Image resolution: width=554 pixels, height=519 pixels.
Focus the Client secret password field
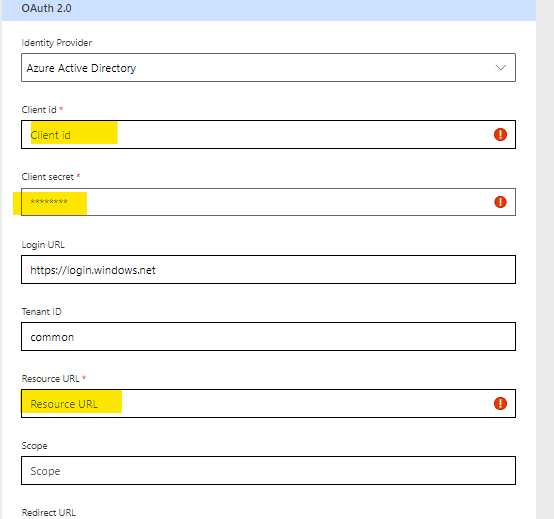[268, 202]
